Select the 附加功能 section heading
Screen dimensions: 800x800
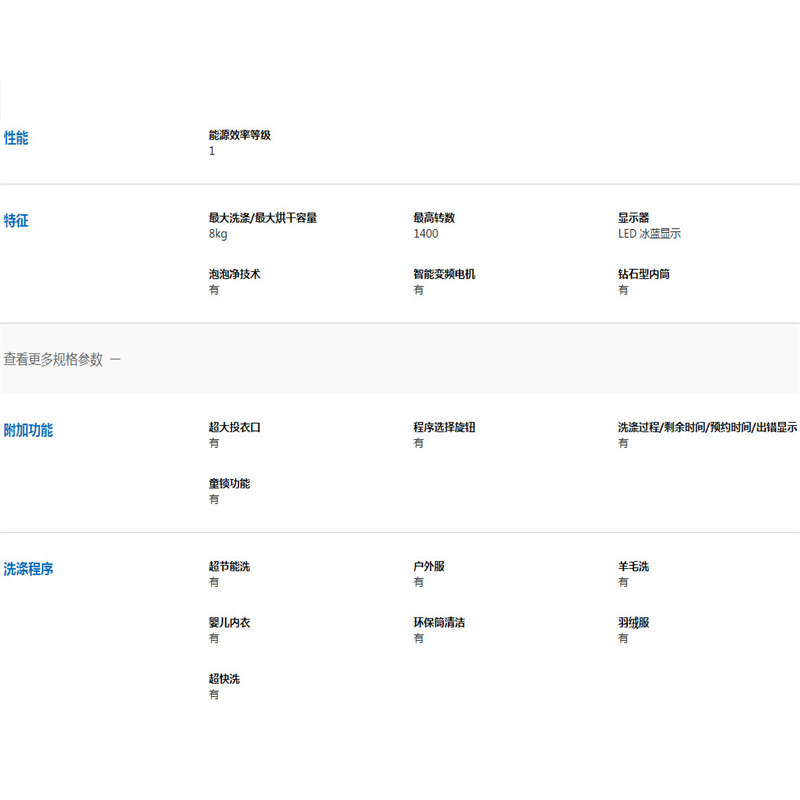point(28,430)
